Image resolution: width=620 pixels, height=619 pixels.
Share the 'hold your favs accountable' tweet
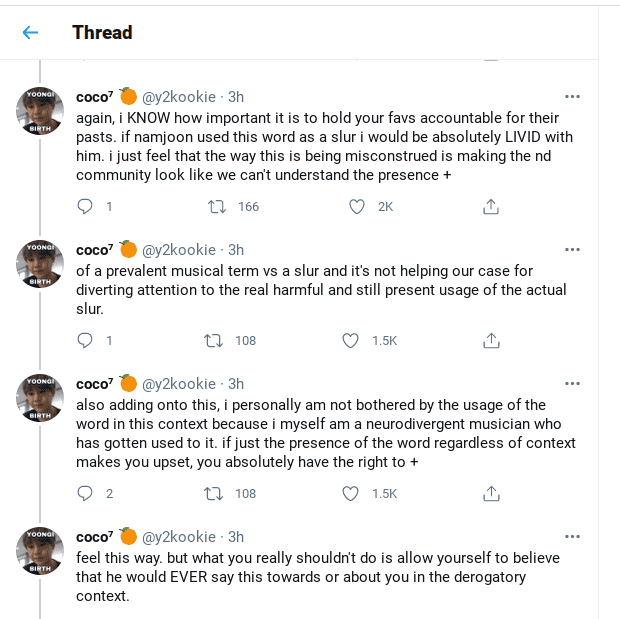pyautogui.click(x=491, y=206)
